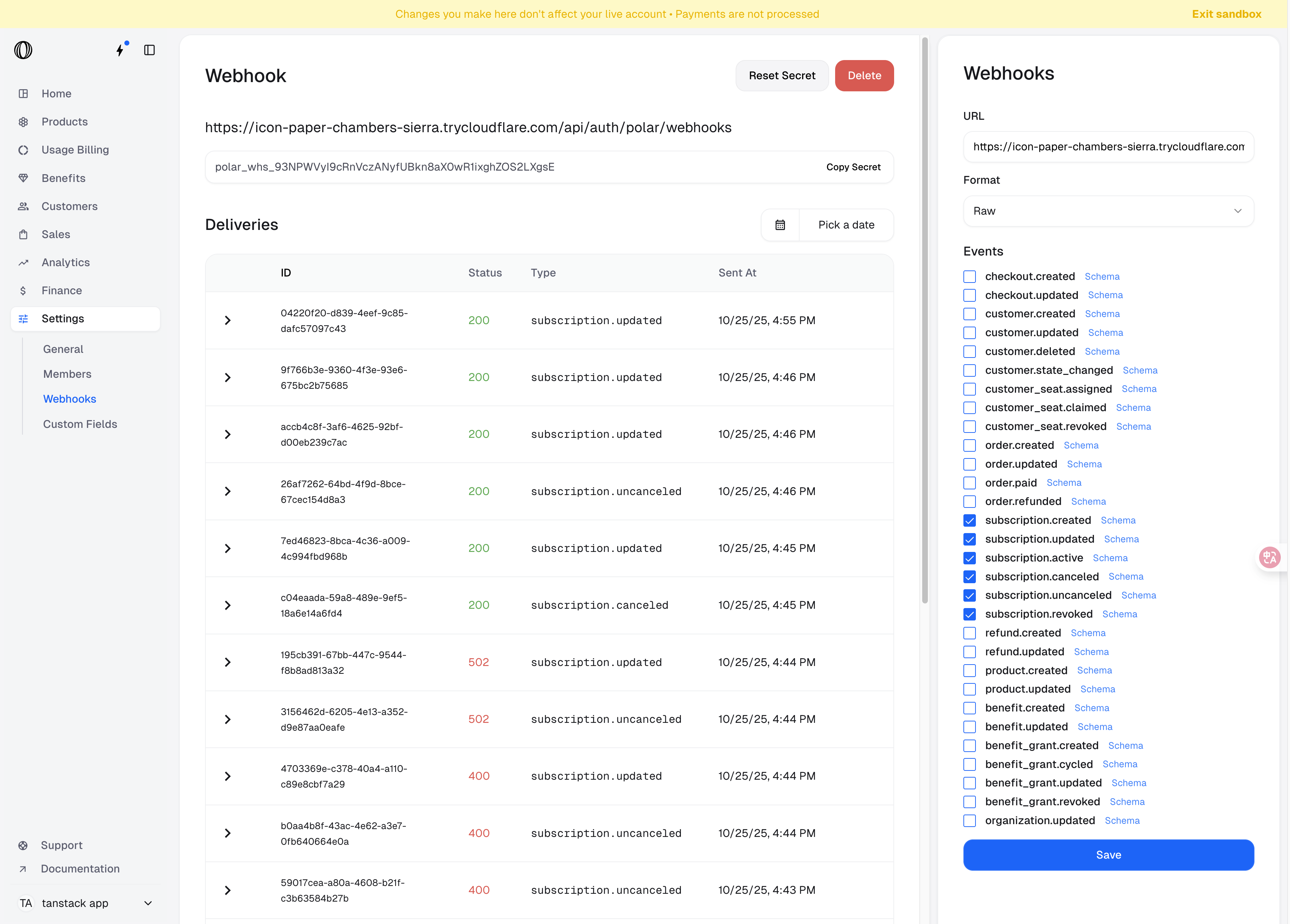Open the Customers section icon

[x=23, y=206]
